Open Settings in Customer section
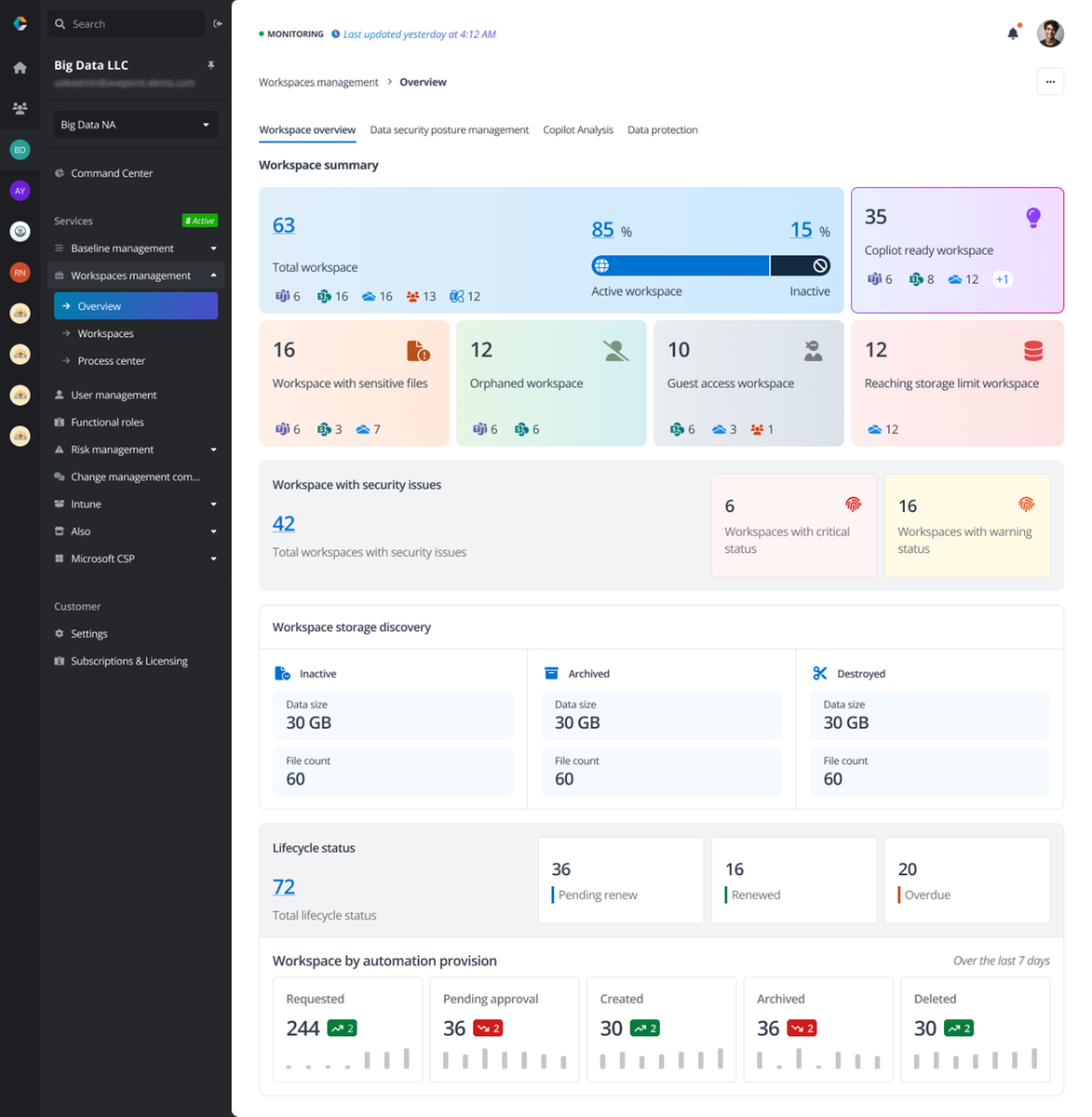1092x1117 pixels. (136, 634)
